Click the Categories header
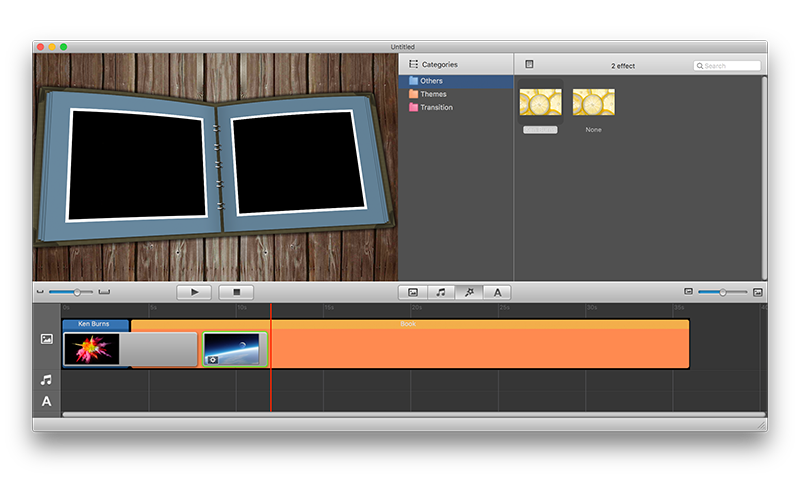Viewport: 800px width, 500px height. tap(438, 64)
